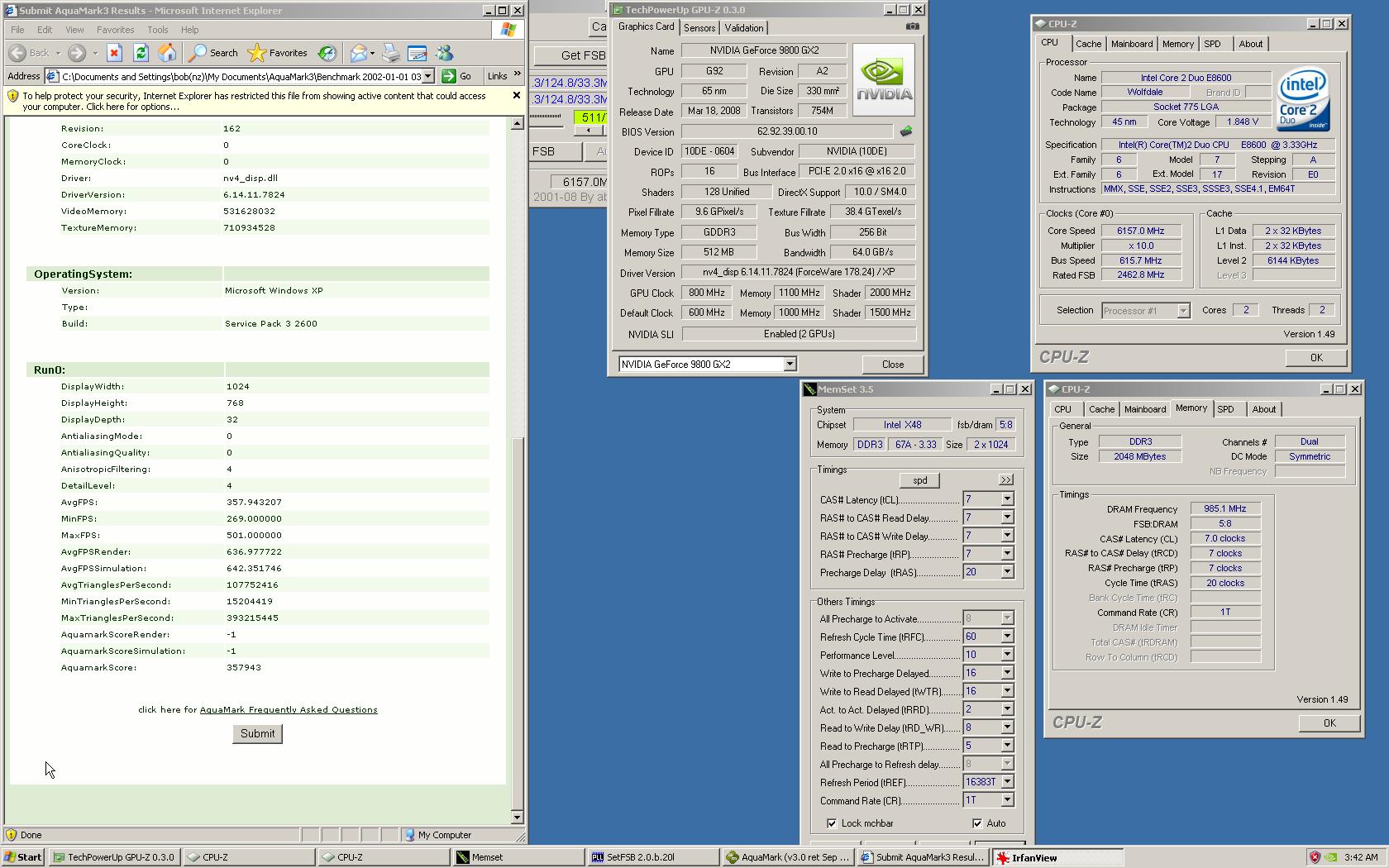This screenshot has width=1389, height=868.
Task: Click the Submit button on AquaMark results page
Action: click(x=257, y=733)
